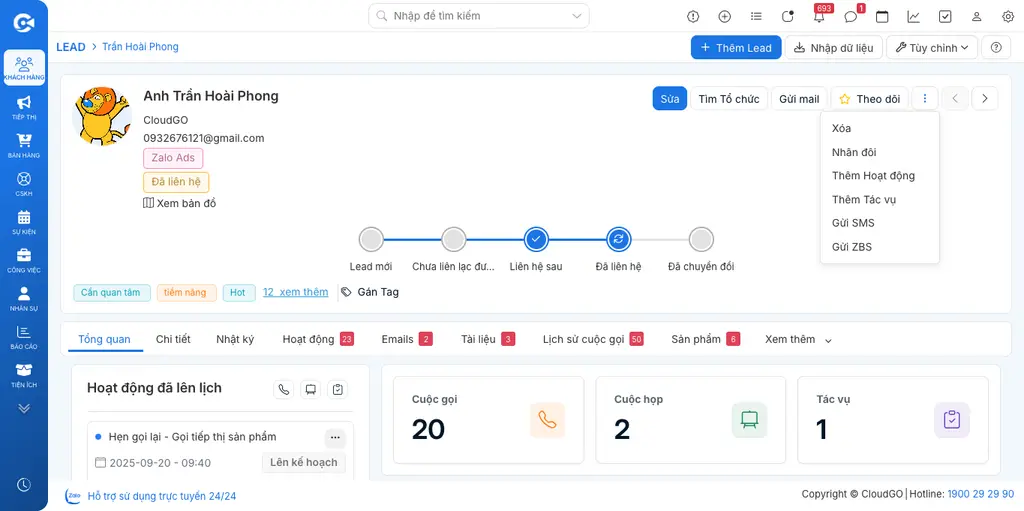Click the Xem bản đồ map link
The width and height of the screenshot is (1024, 511).
tap(180, 203)
